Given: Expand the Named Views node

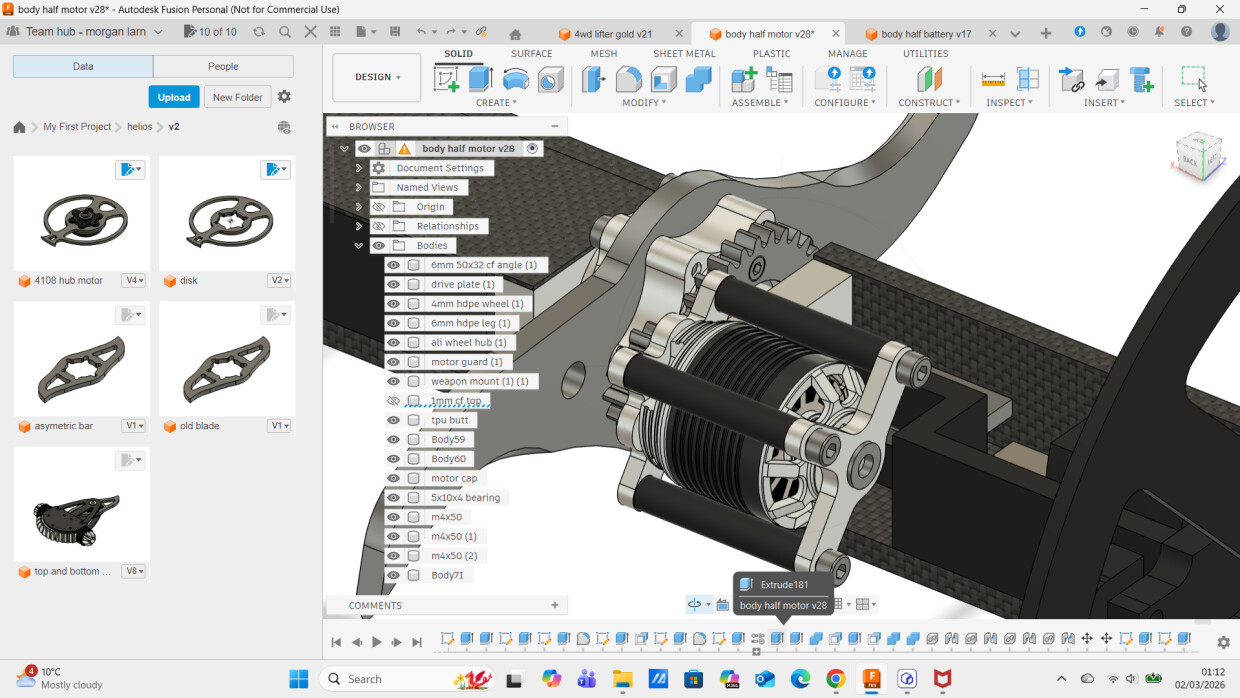Looking at the screenshot, I should click(358, 187).
